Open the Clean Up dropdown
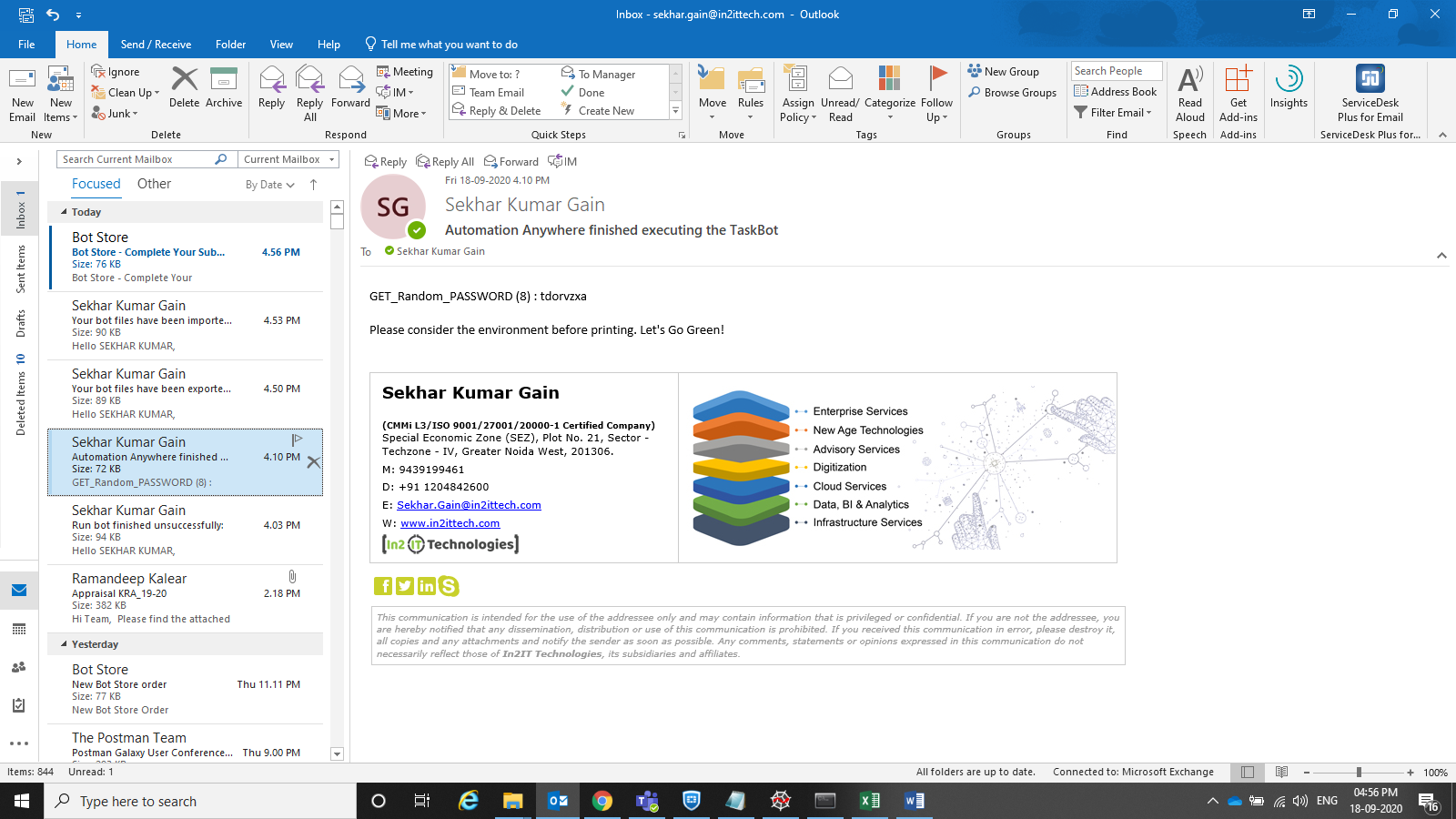Screen dimensions: 1456x819 pyautogui.click(x=126, y=93)
